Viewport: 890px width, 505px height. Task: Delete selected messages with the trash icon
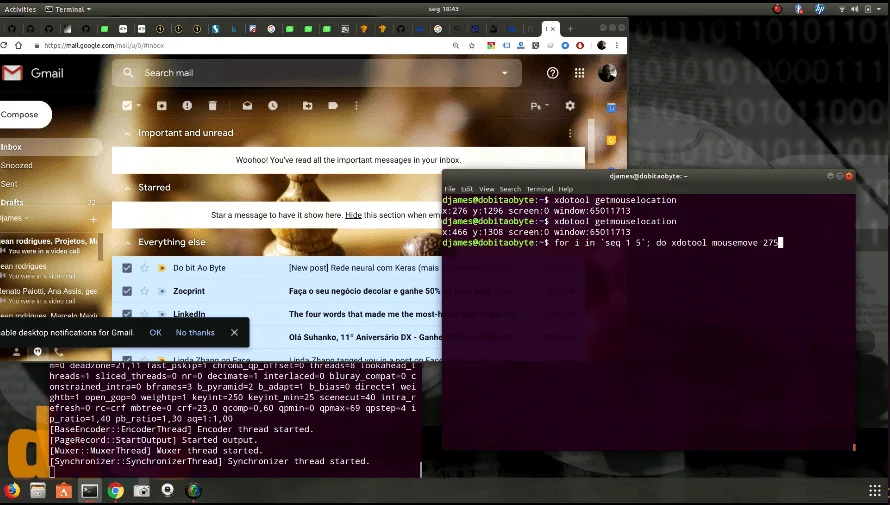click(213, 106)
